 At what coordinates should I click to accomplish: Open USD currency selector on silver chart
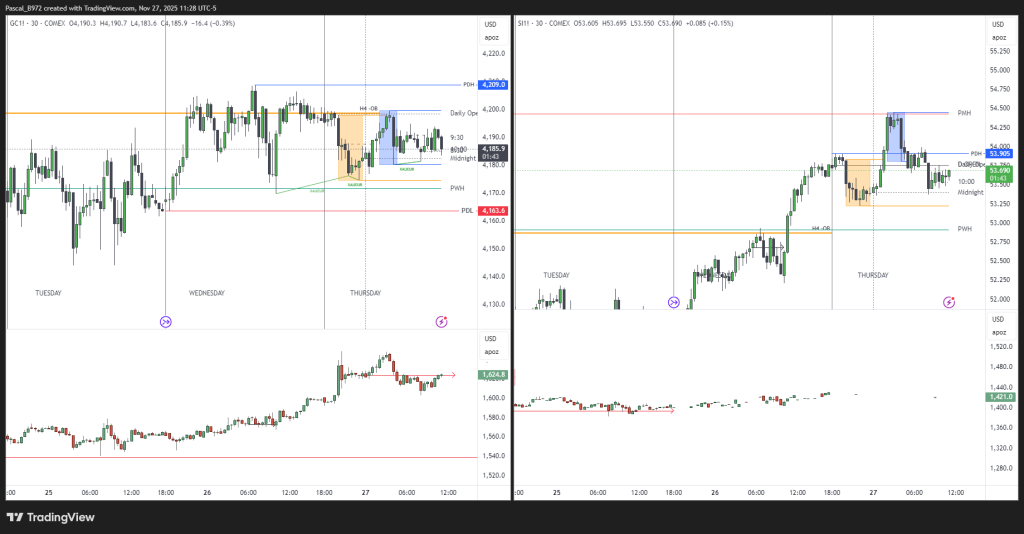coord(995,24)
